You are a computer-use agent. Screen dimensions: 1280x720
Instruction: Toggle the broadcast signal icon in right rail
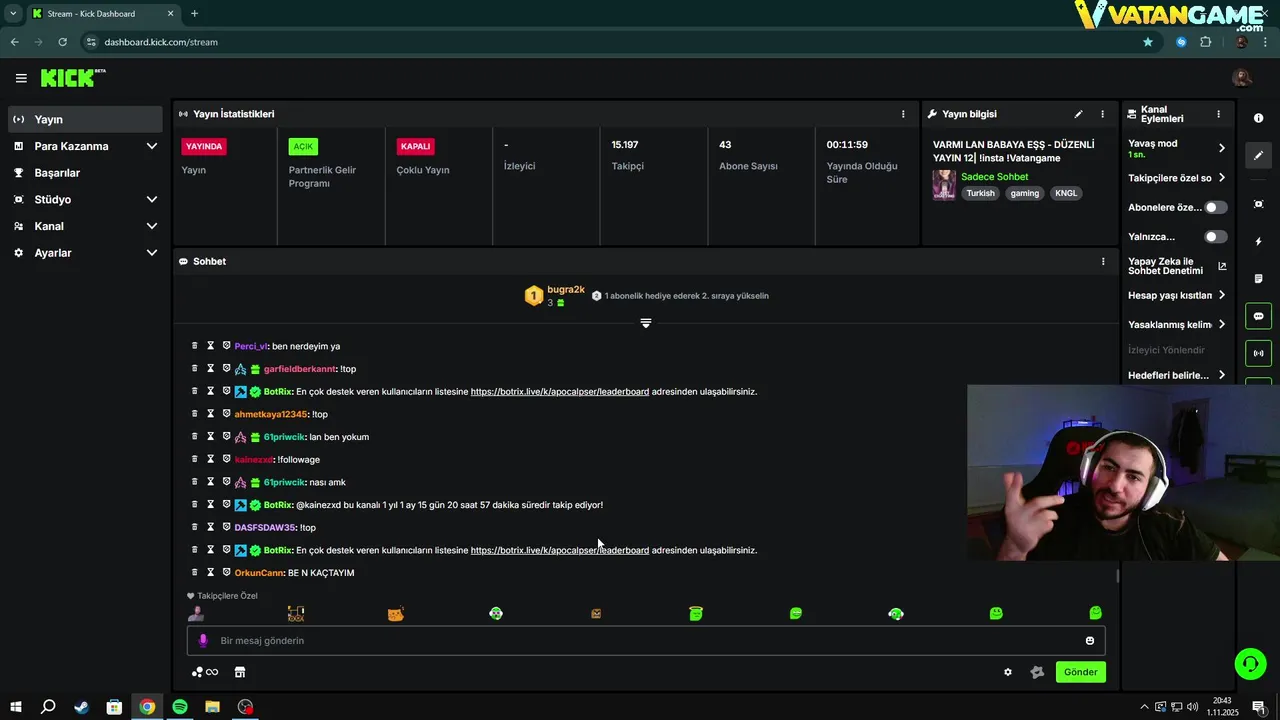coord(1258,353)
